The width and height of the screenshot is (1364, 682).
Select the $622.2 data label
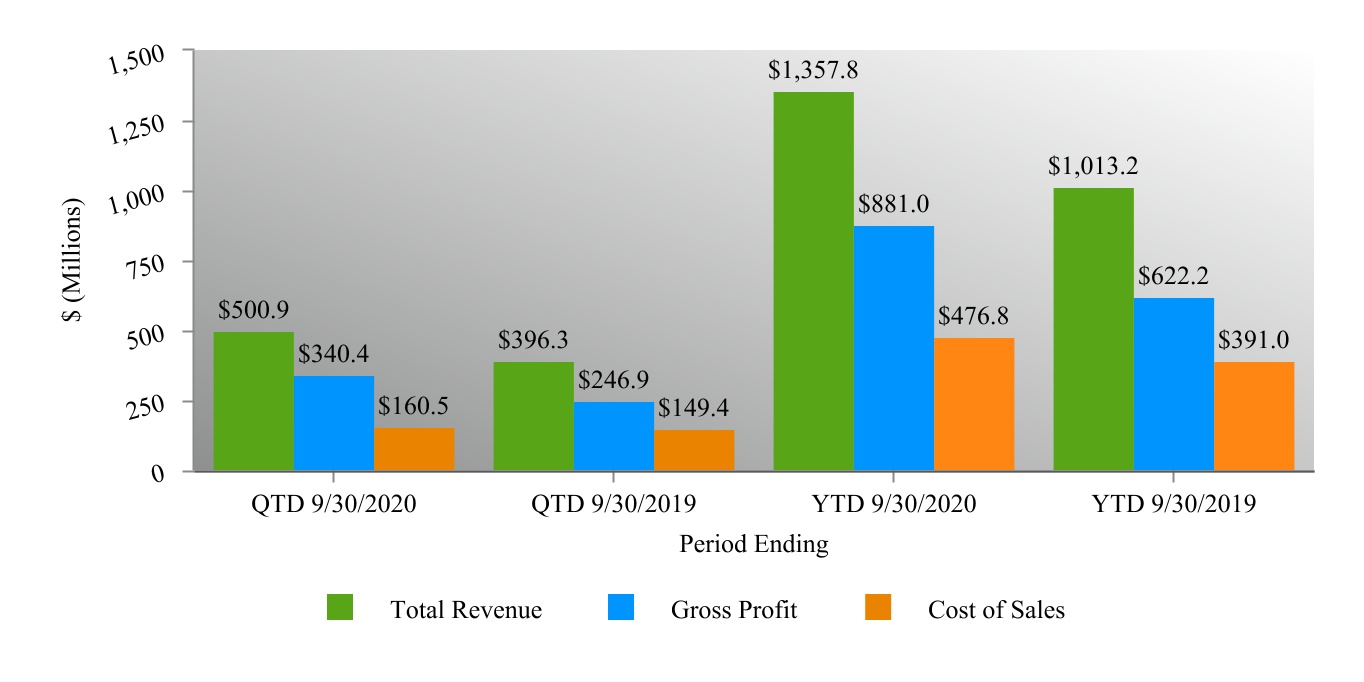[x=1174, y=276]
